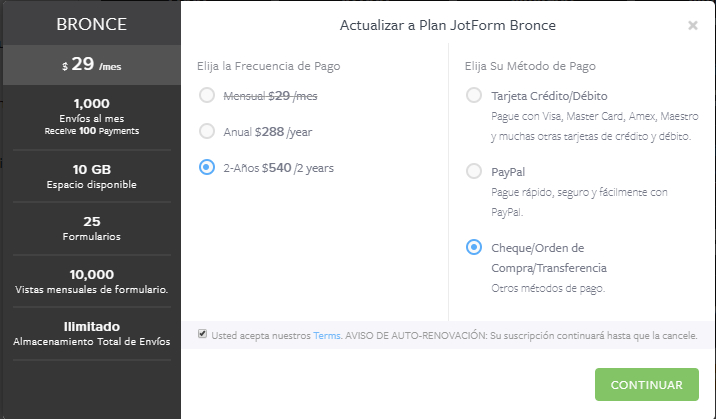This screenshot has height=419, width=716.
Task: Click the BRONCE plan header
Action: pyautogui.click(x=91, y=24)
